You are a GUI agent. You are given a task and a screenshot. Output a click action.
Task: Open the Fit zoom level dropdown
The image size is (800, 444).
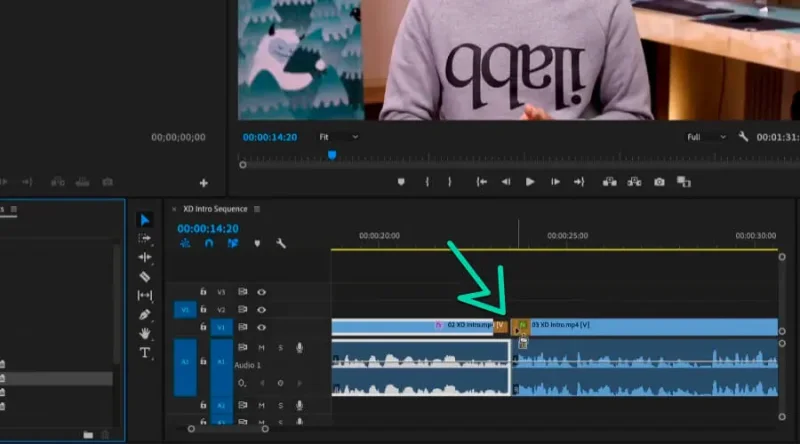pos(338,137)
